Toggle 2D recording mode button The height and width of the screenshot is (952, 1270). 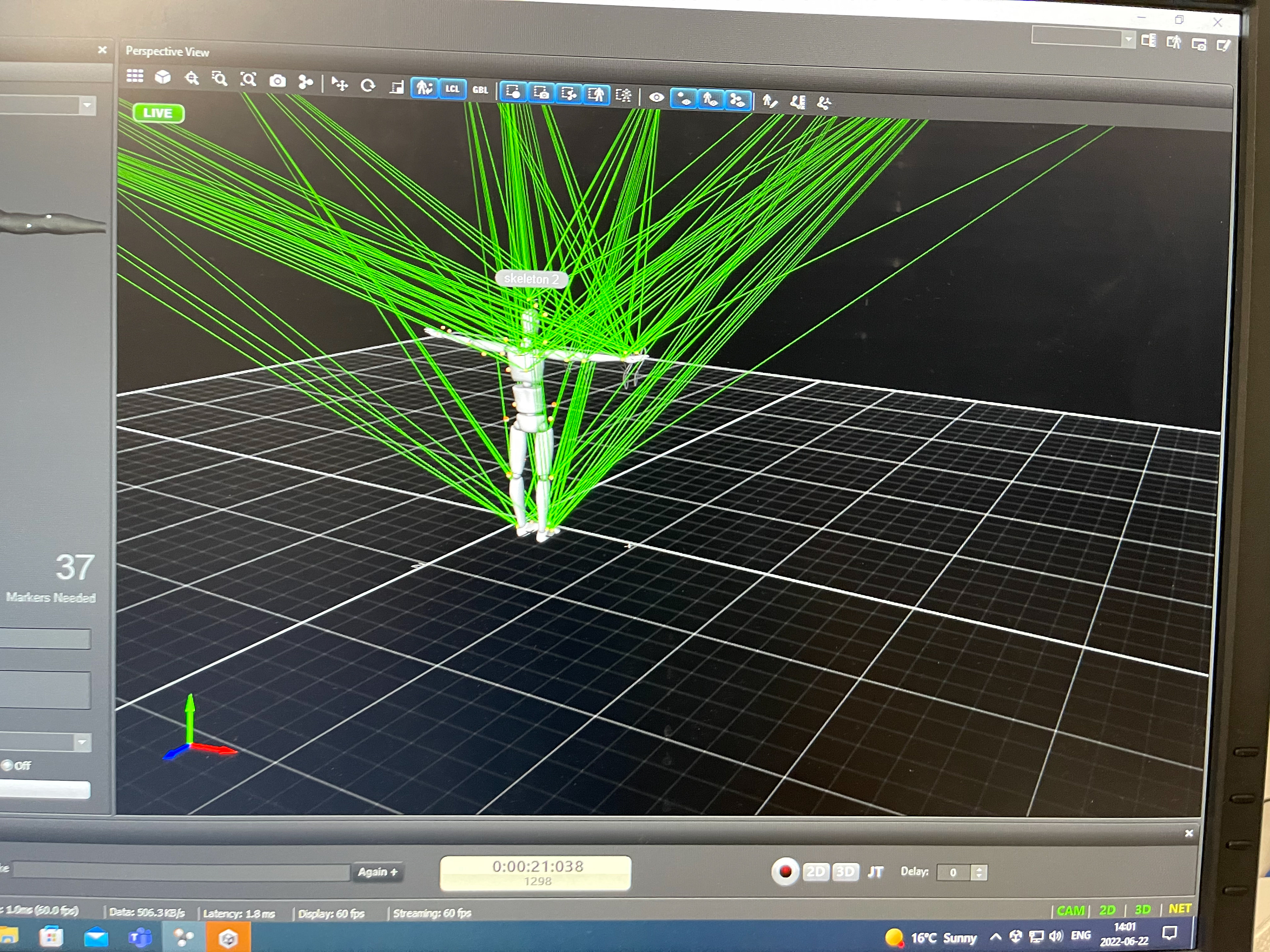click(815, 872)
